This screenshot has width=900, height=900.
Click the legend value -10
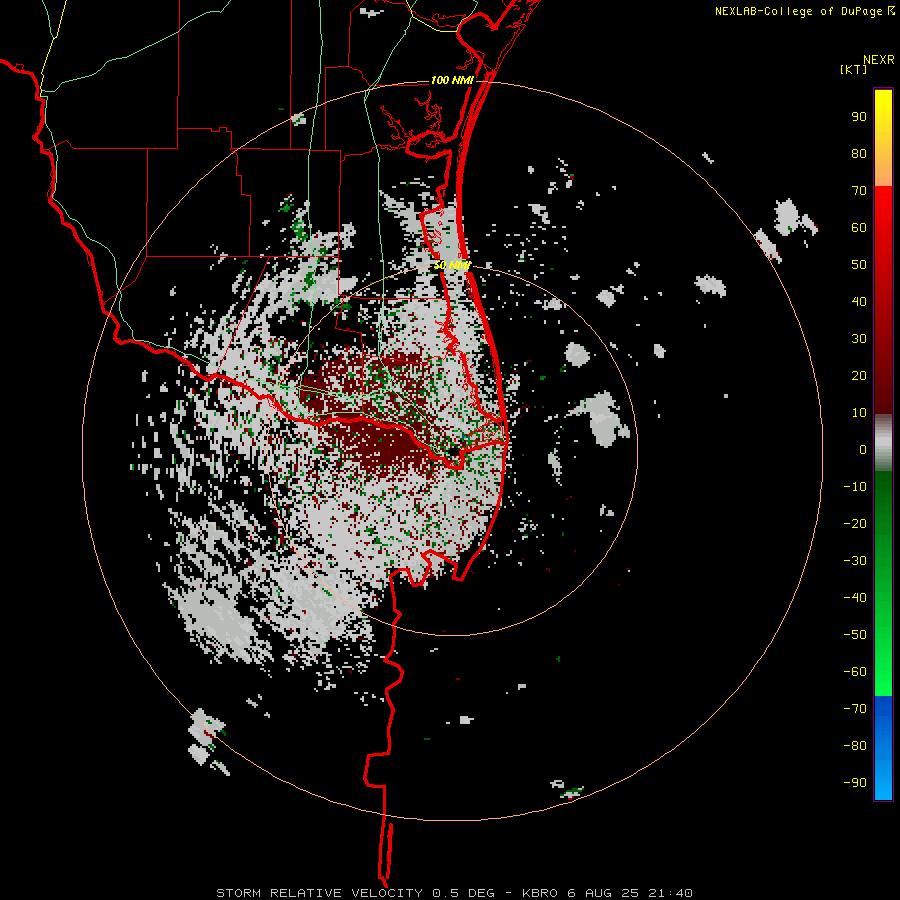click(x=855, y=487)
